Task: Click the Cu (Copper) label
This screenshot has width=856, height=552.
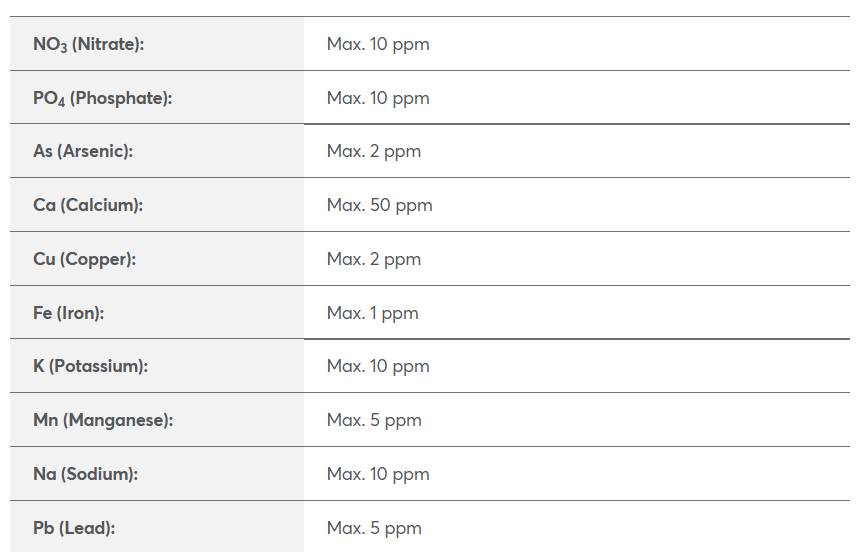Action: (x=84, y=259)
